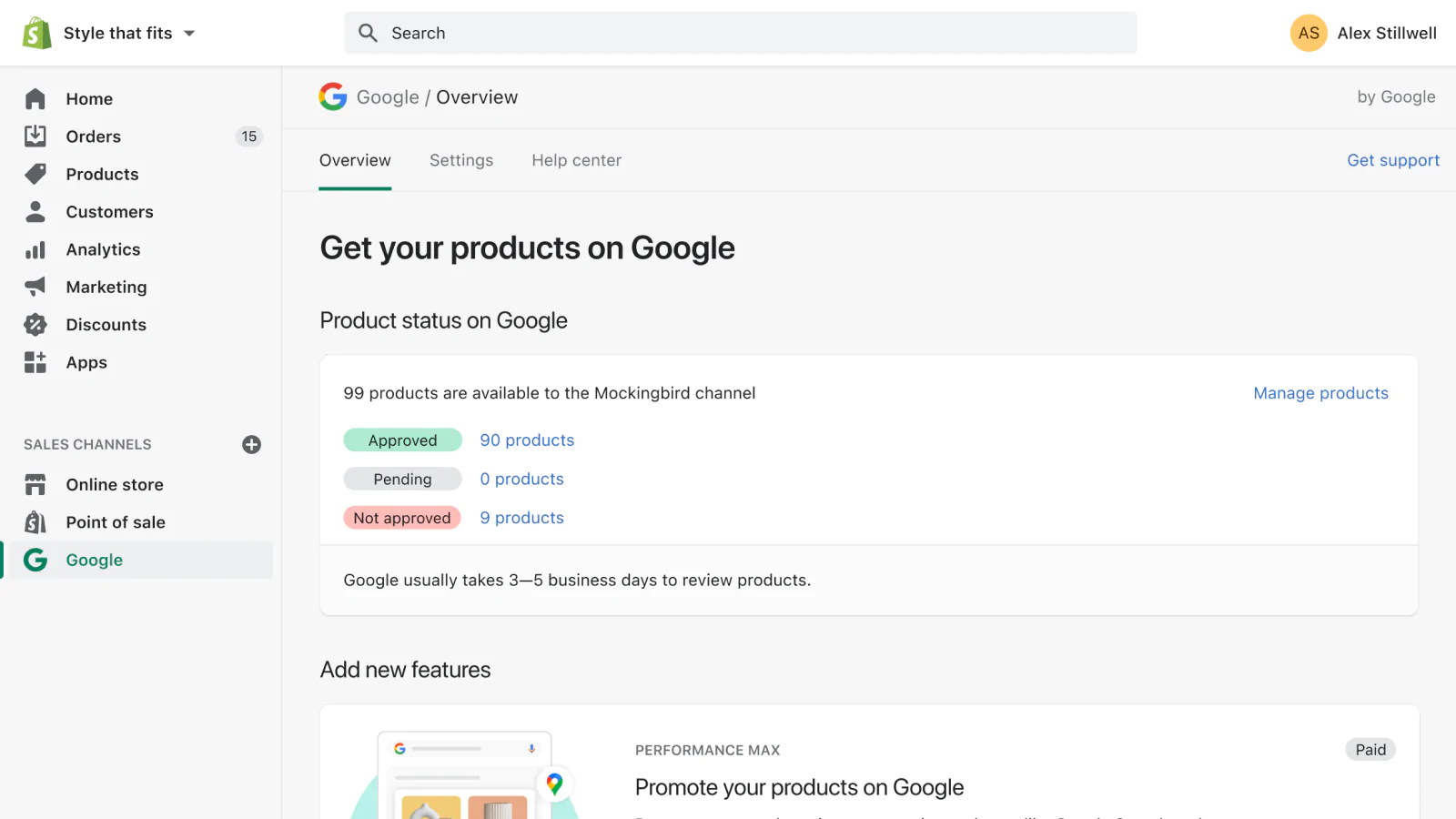Click the PERFORMANCE MAX label

coord(707,750)
